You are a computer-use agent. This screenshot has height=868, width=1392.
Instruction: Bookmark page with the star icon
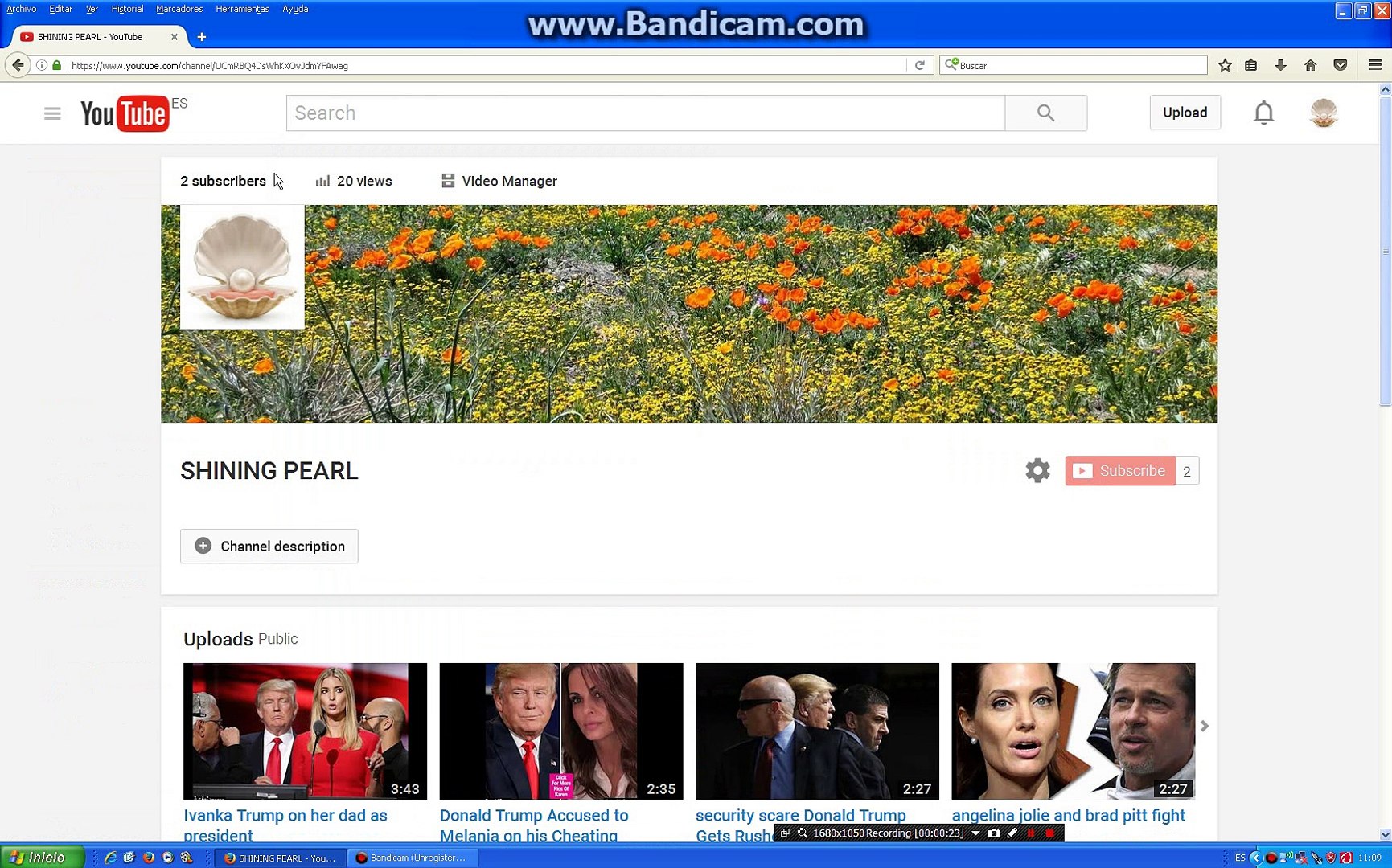1225,65
